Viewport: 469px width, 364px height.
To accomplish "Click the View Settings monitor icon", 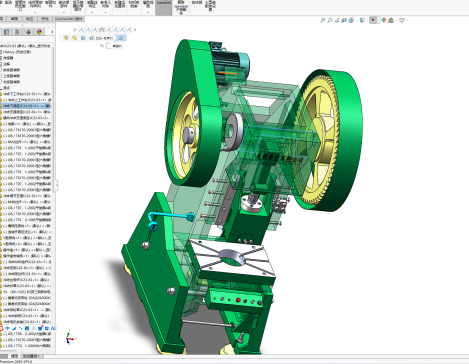I will click(x=402, y=20).
